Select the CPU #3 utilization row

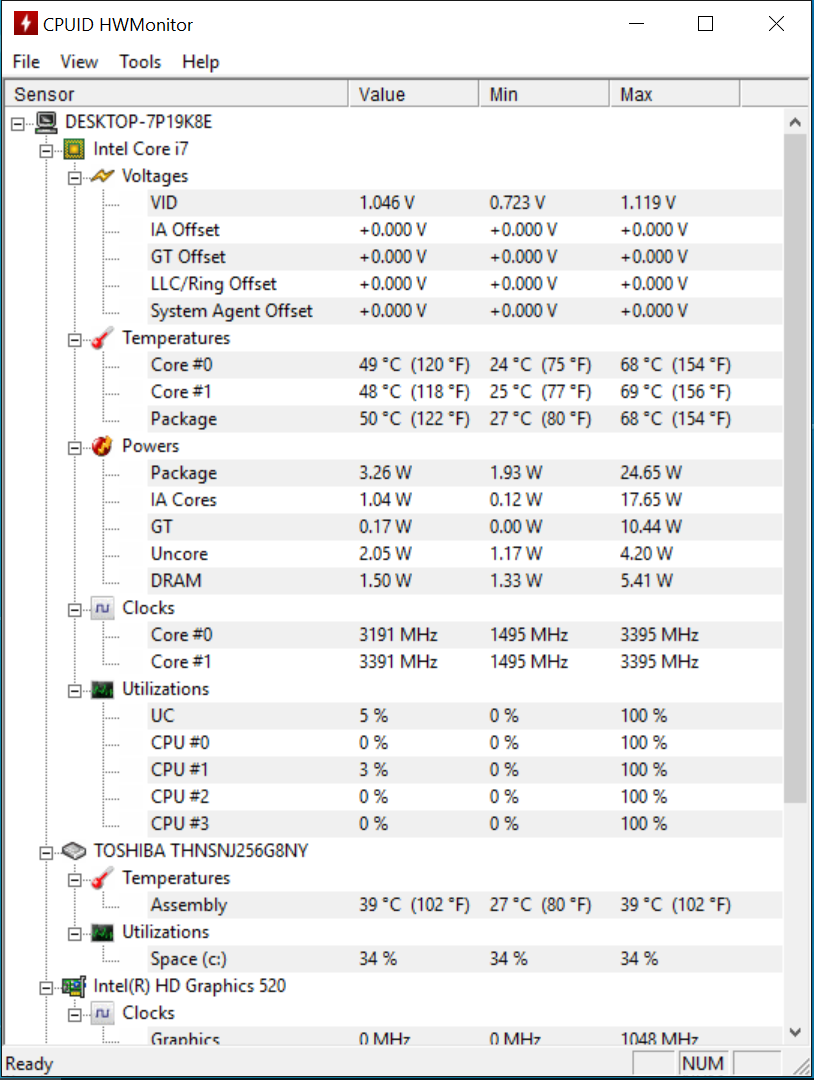[466, 824]
